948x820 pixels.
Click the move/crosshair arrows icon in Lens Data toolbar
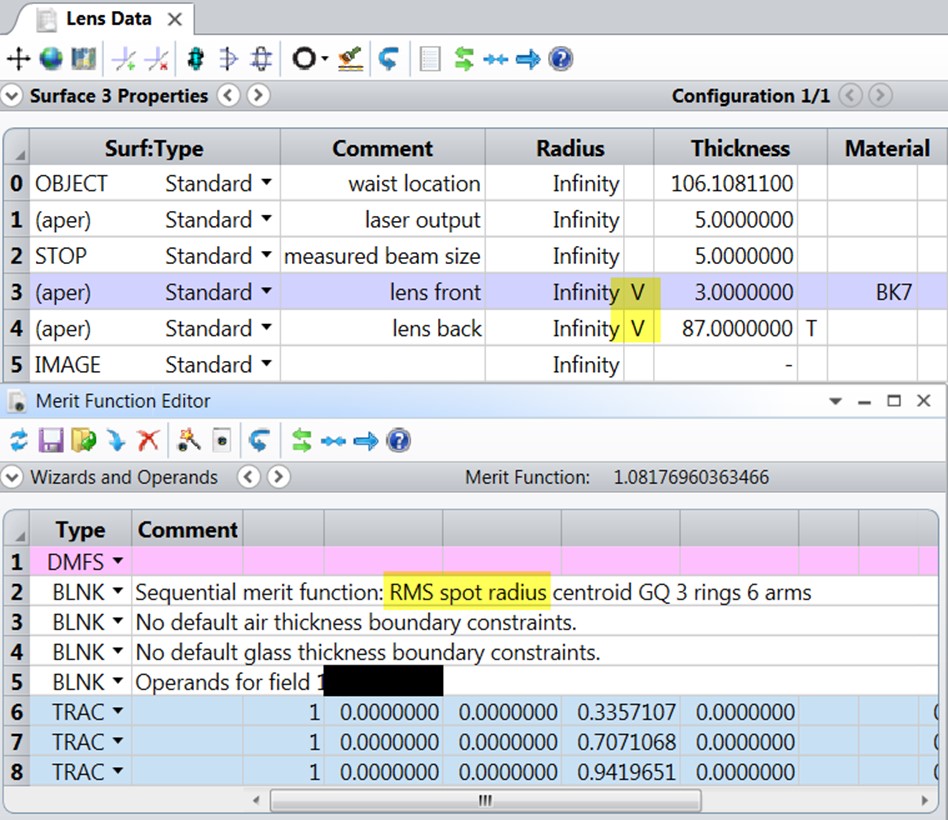pyautogui.click(x=18, y=59)
